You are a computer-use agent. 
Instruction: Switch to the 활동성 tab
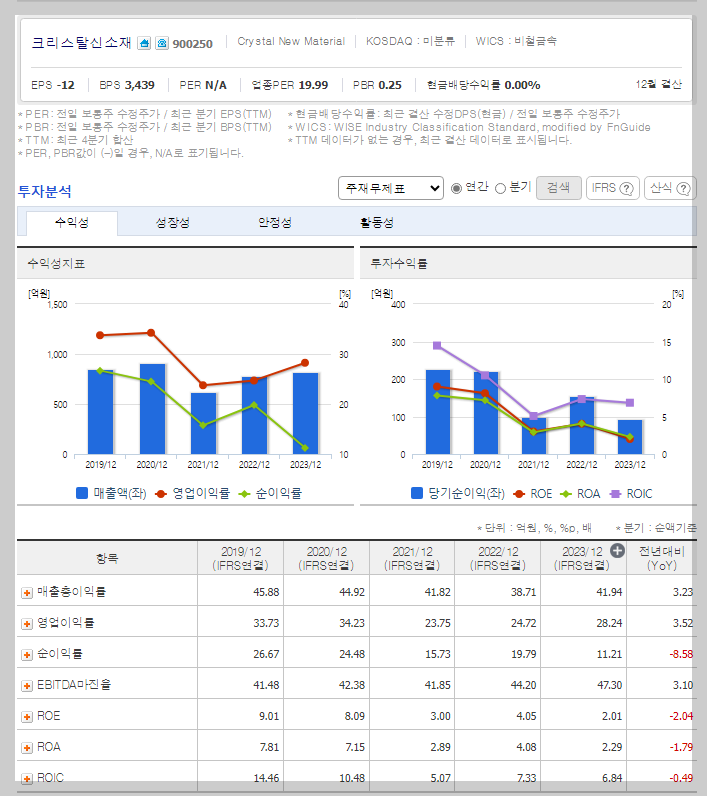[x=377, y=223]
